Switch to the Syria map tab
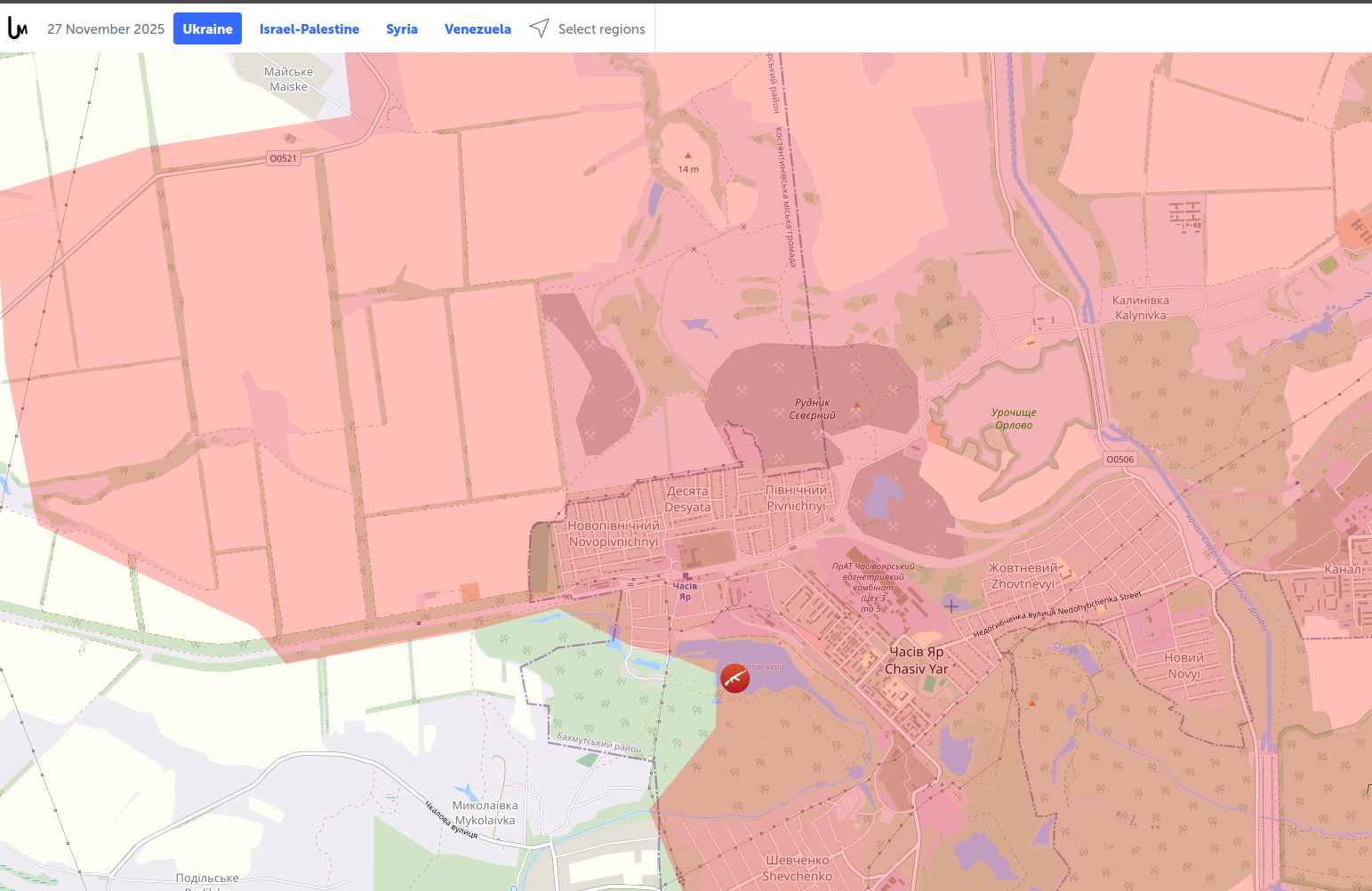Image resolution: width=1372 pixels, height=891 pixels. tap(402, 28)
